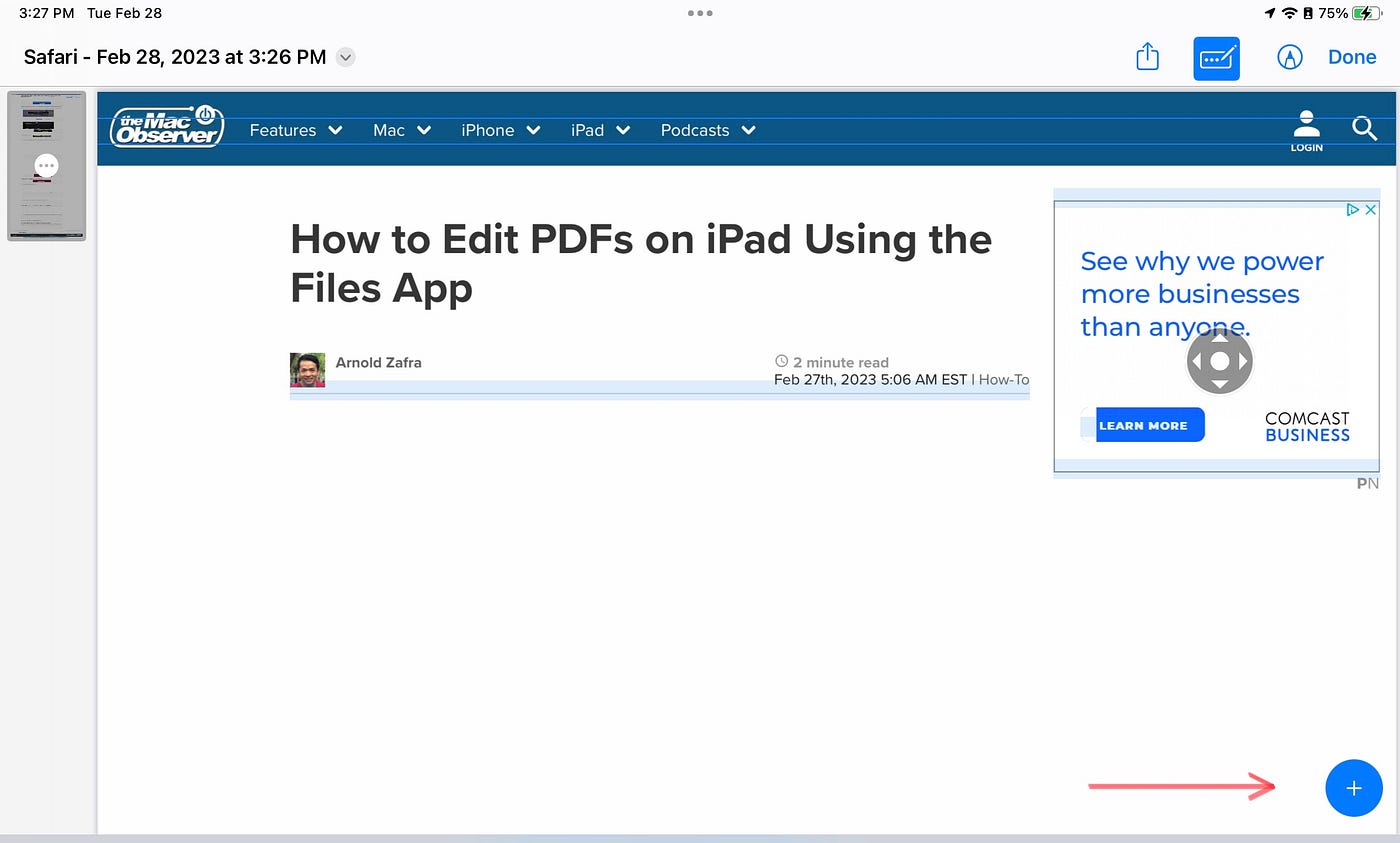Click the author's avatar photo

click(x=307, y=370)
